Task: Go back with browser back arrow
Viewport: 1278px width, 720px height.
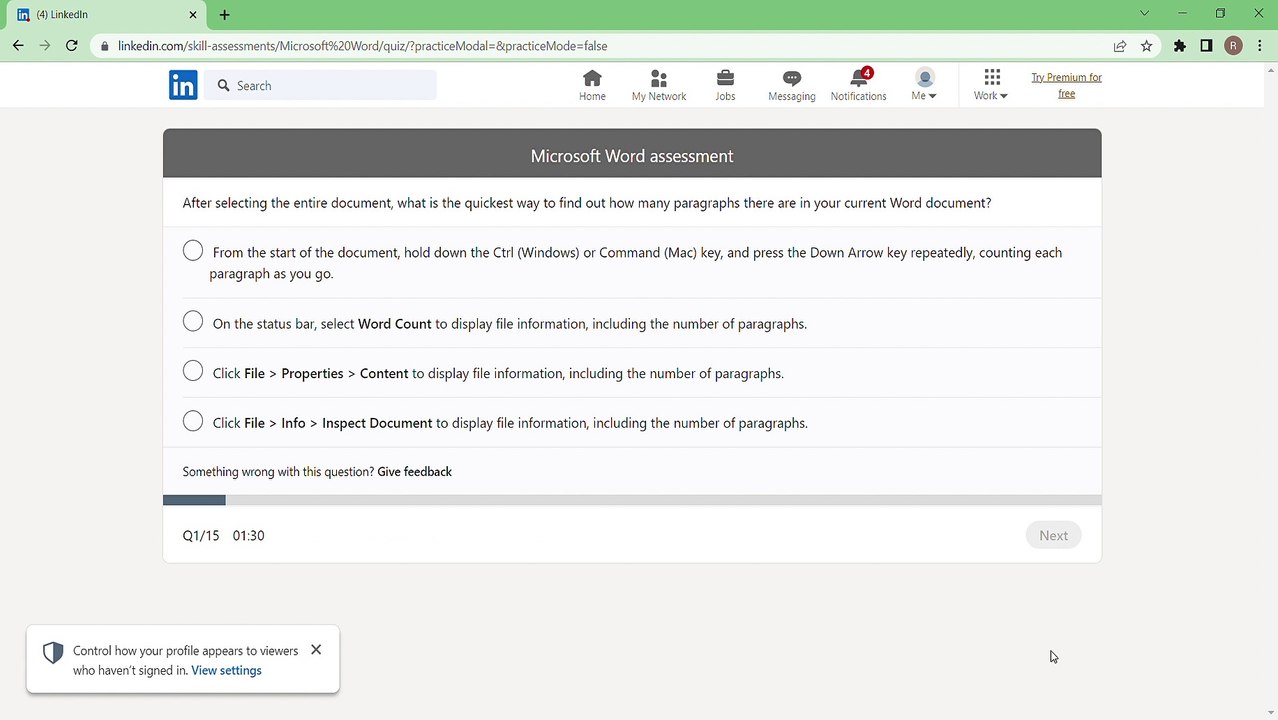Action: (18, 45)
